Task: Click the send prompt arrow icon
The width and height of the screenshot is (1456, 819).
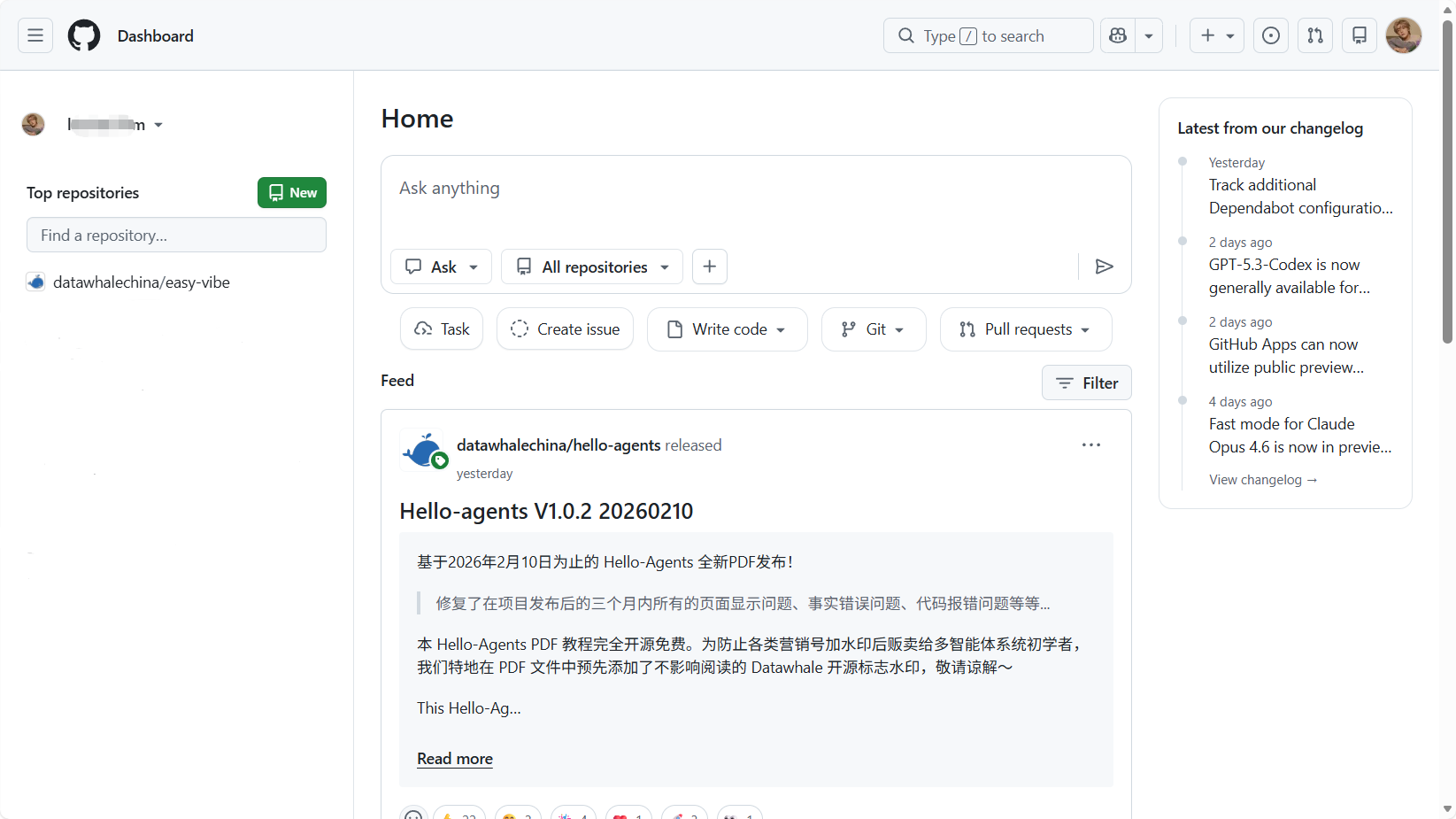Action: click(1104, 267)
